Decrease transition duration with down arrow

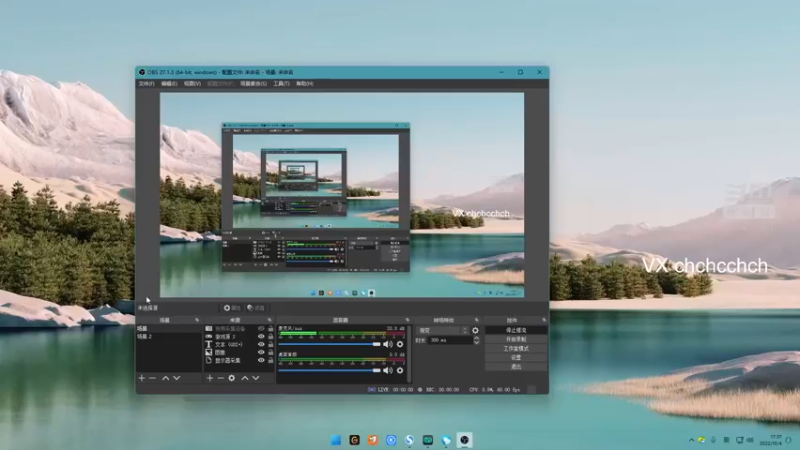(x=477, y=342)
